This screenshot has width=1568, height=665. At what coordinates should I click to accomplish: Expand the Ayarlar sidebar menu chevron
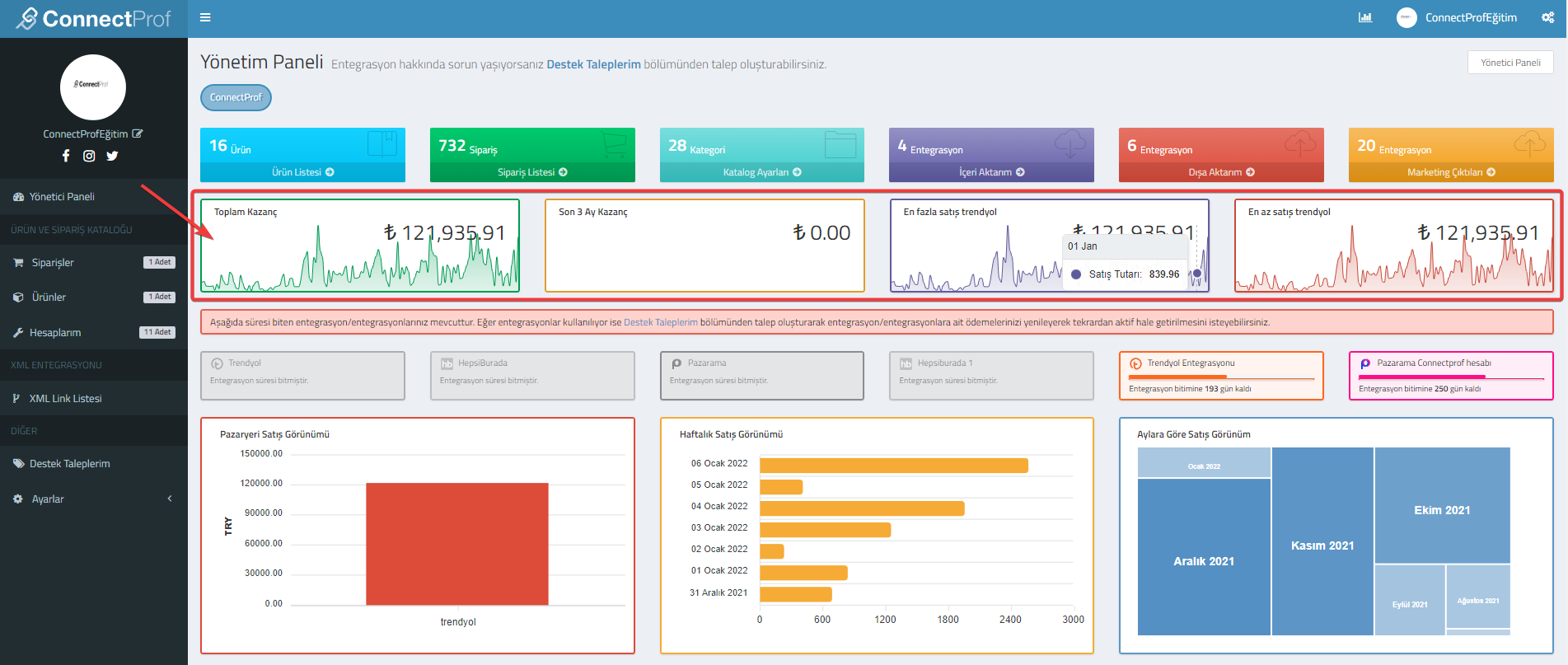coord(170,499)
